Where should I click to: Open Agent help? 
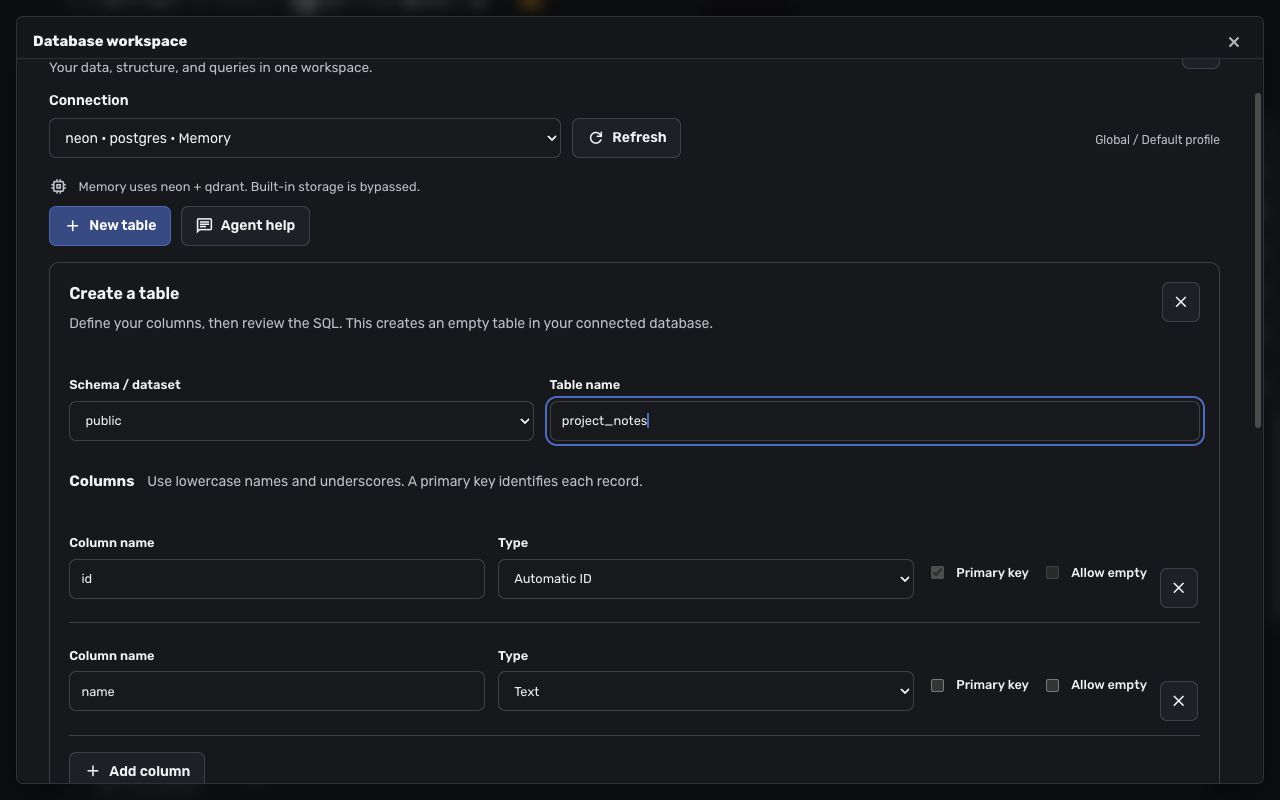tap(245, 226)
